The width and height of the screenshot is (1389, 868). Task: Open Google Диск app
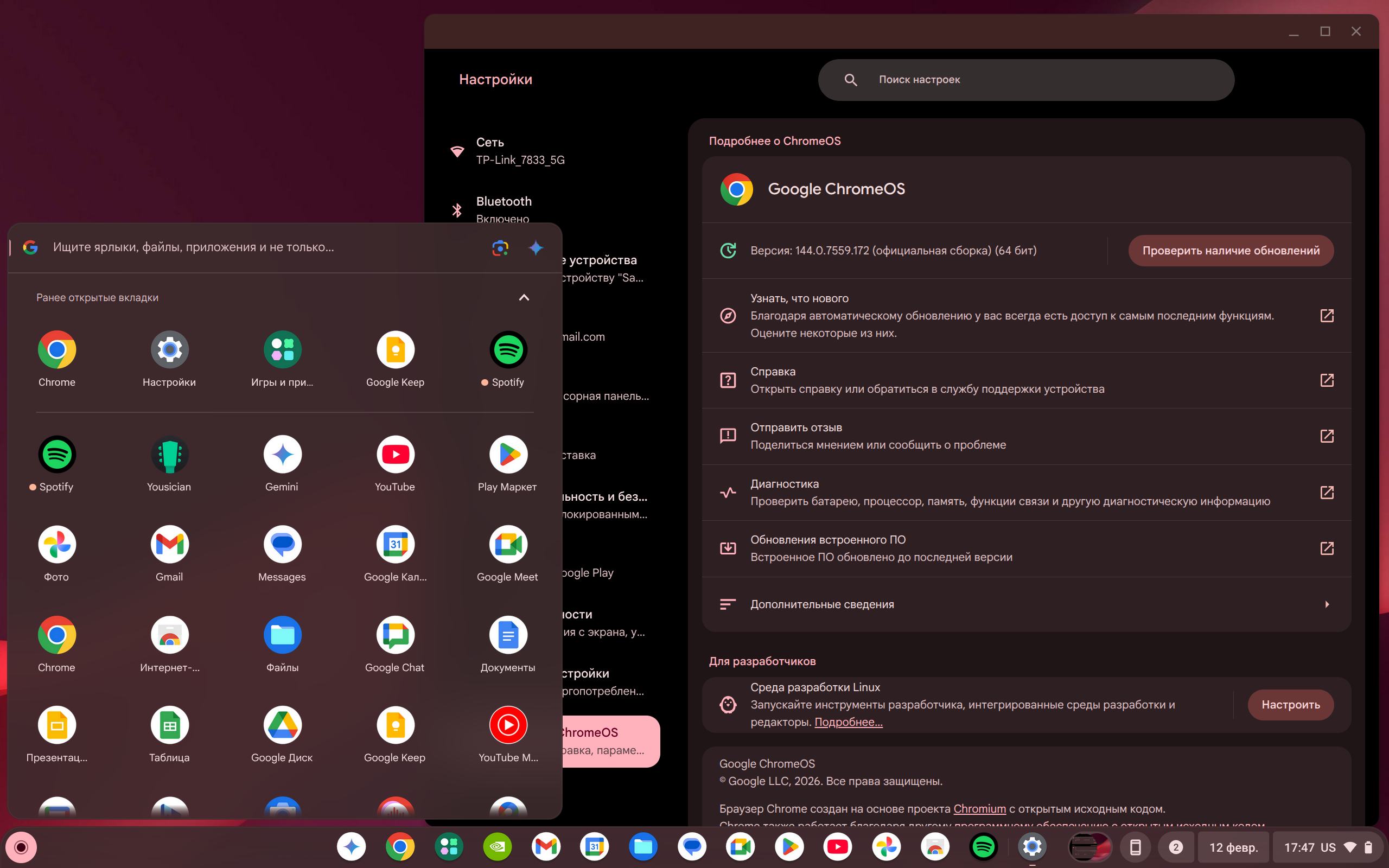coord(282,725)
